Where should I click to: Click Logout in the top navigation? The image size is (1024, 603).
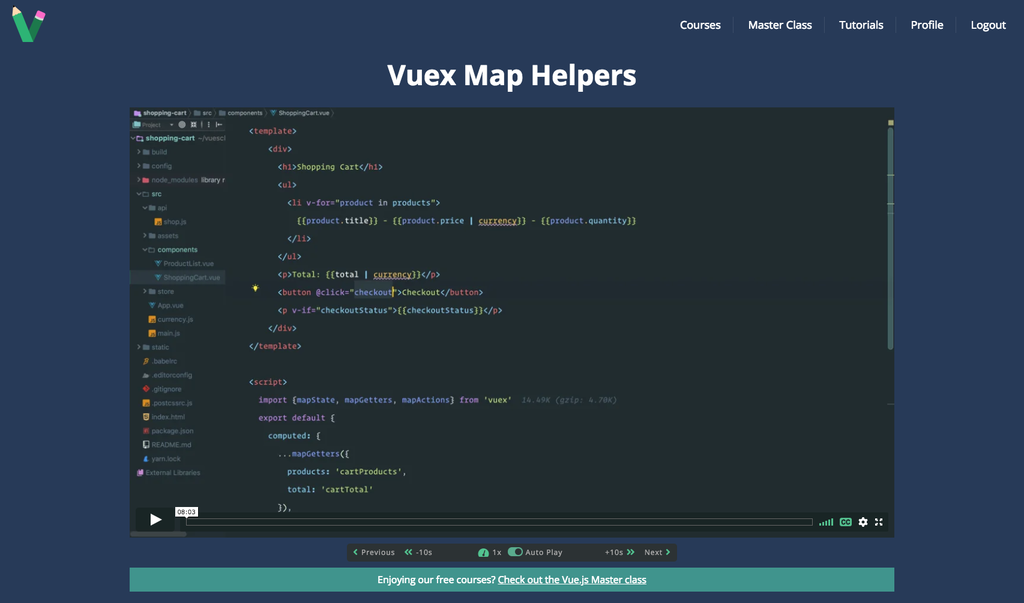click(987, 25)
